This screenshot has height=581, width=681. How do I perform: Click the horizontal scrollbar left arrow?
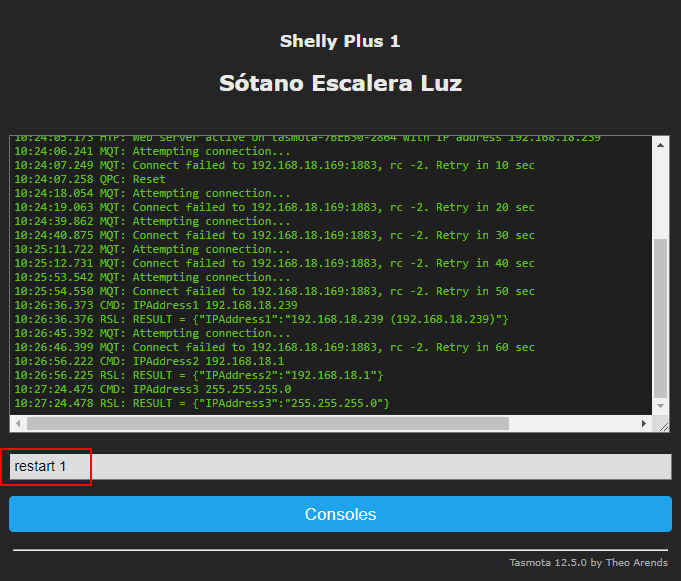(x=17, y=423)
